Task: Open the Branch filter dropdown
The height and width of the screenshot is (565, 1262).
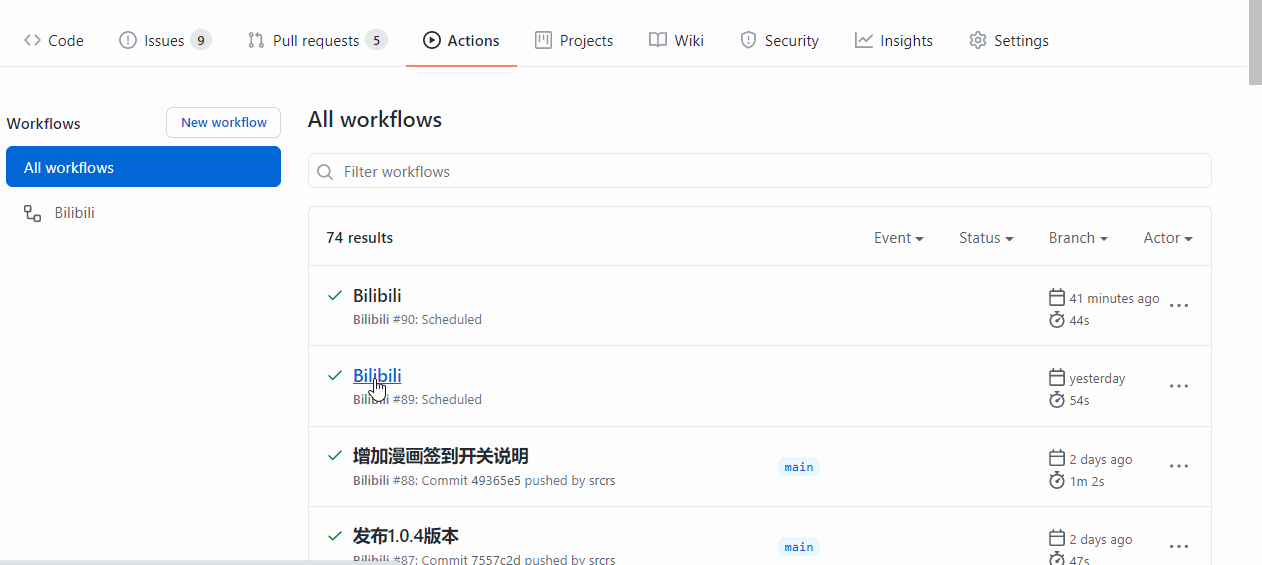Action: point(1078,238)
